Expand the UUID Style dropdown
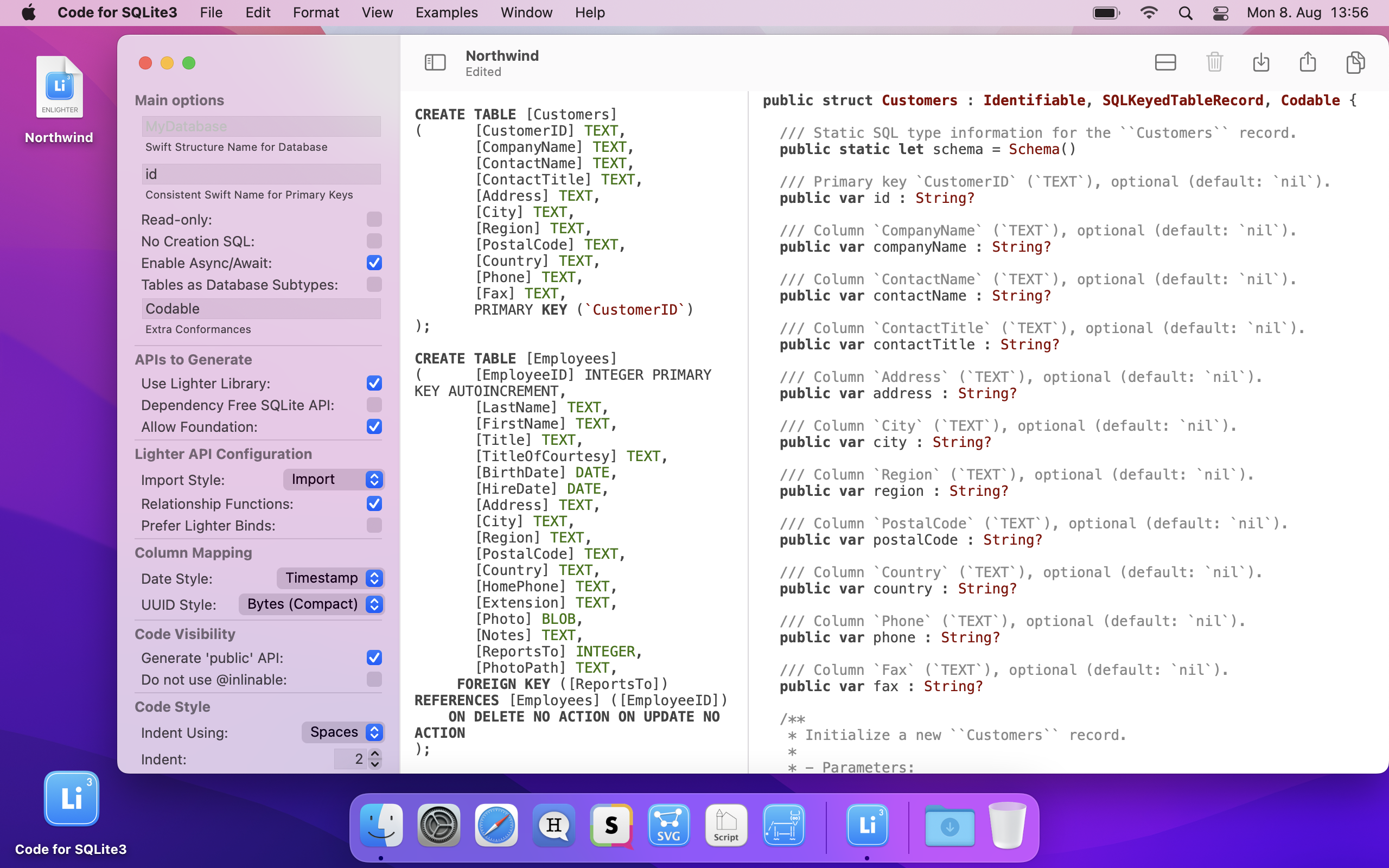 [311, 604]
